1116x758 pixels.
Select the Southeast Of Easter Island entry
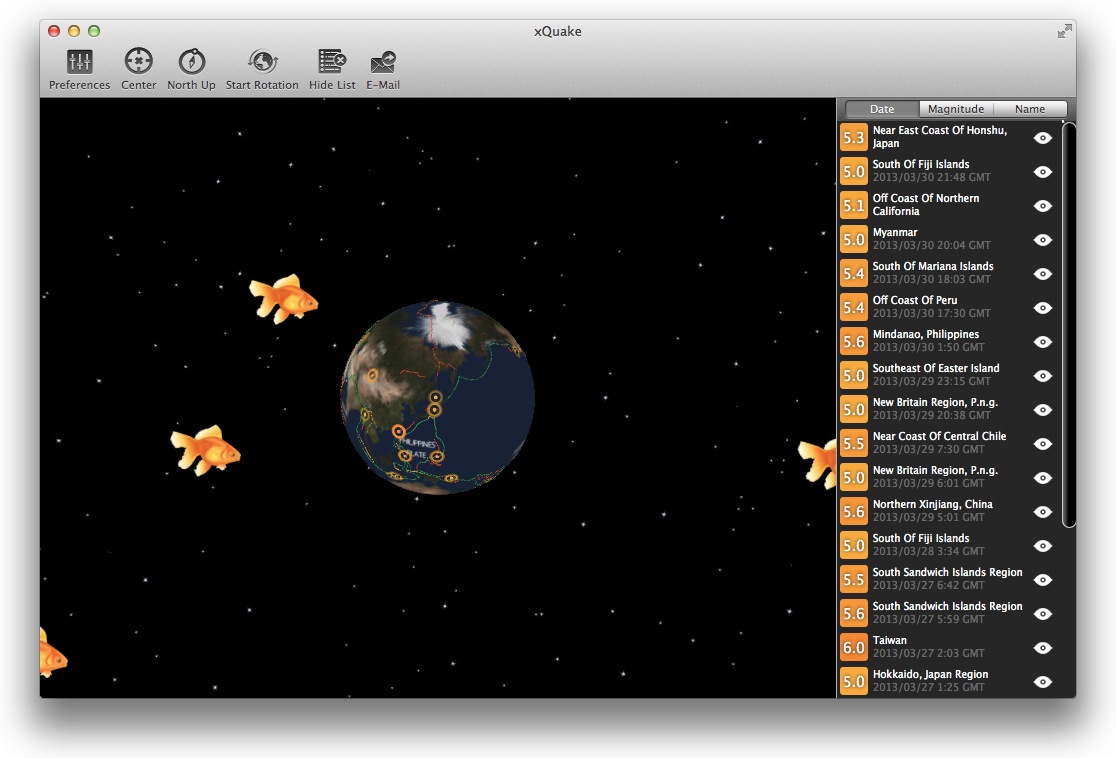(x=949, y=375)
